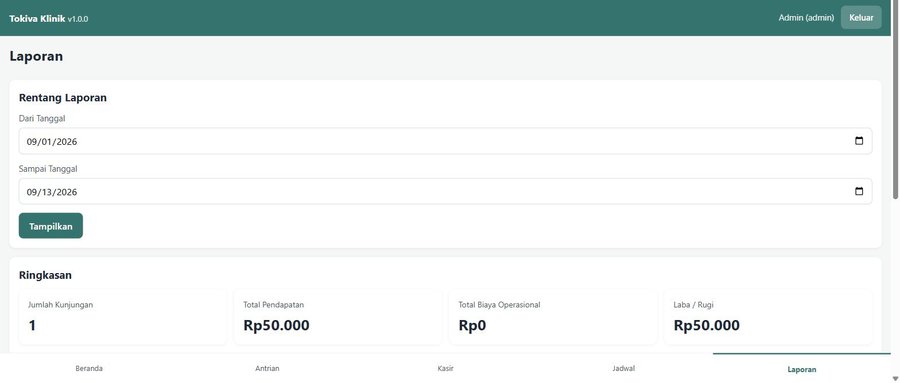The height and width of the screenshot is (383, 900).
Task: Click the v1.0.0 version text
Action: pos(78,19)
